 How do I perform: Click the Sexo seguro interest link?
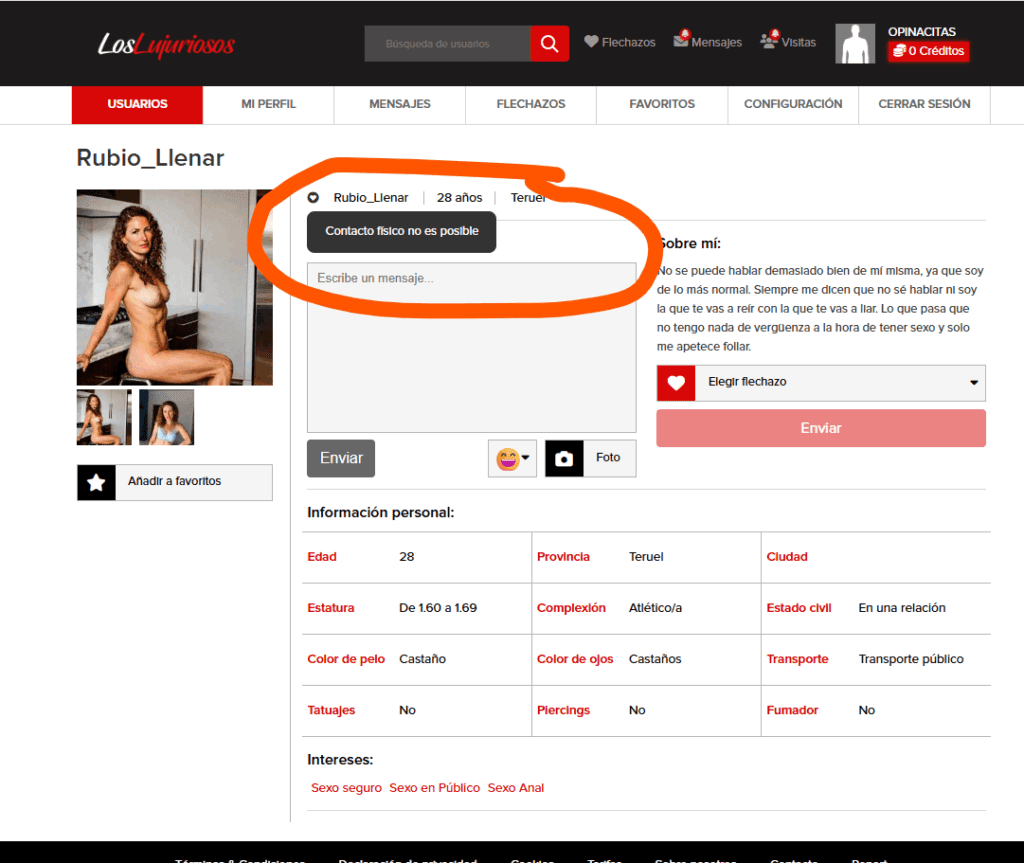click(346, 788)
